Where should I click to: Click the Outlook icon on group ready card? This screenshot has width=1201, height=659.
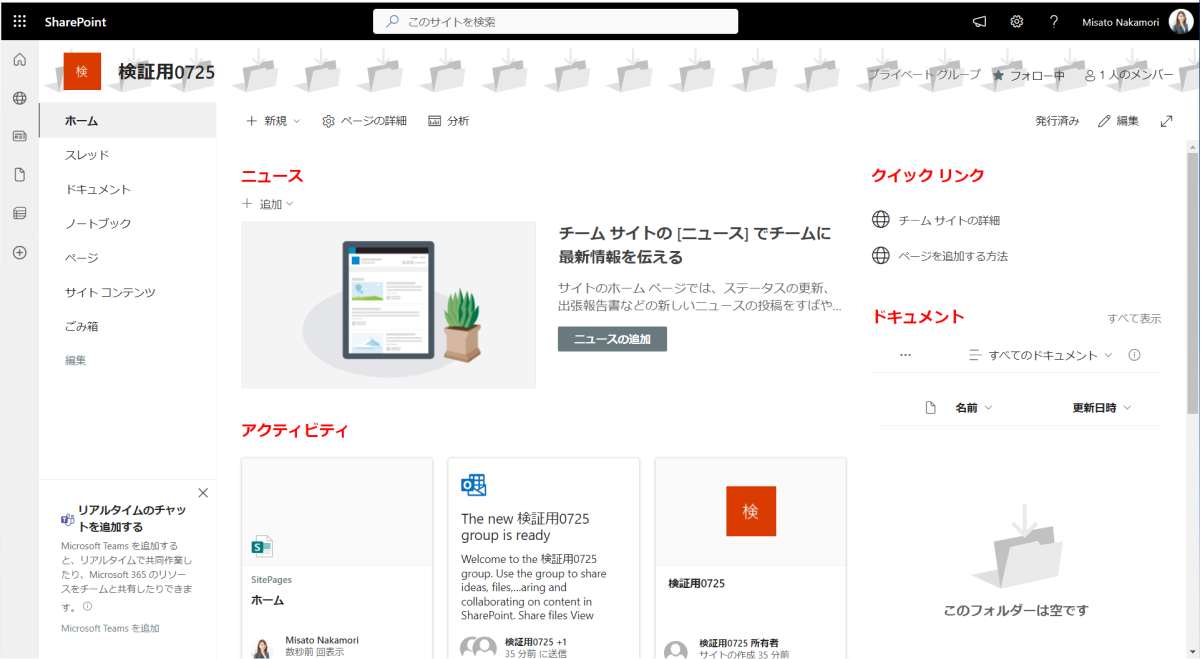point(473,485)
